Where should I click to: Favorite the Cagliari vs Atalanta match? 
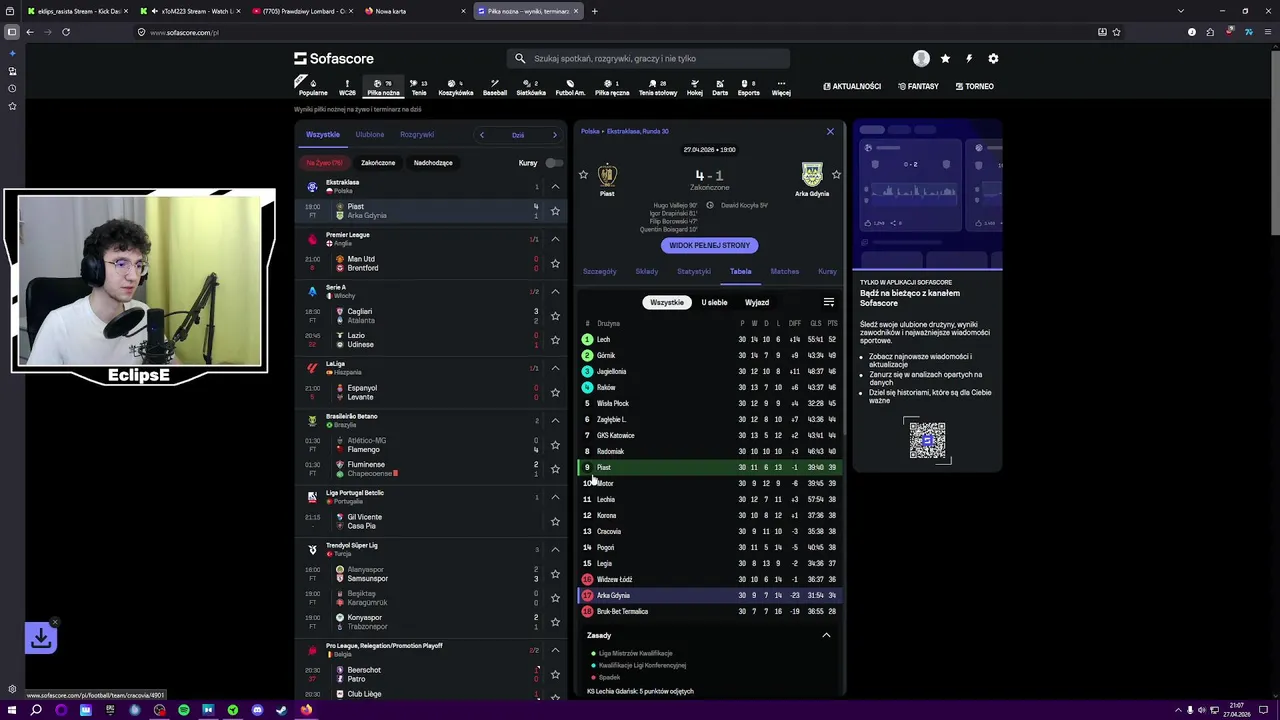(555, 316)
